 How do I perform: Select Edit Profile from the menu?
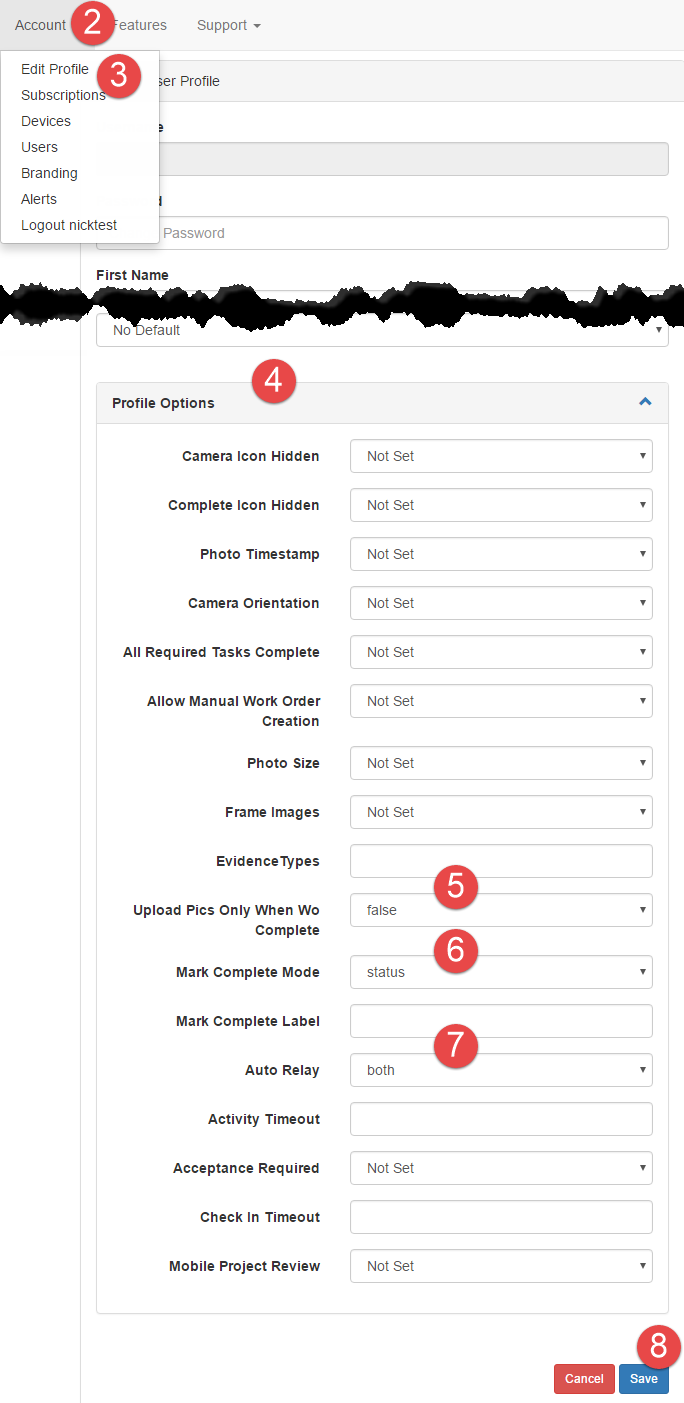point(55,69)
